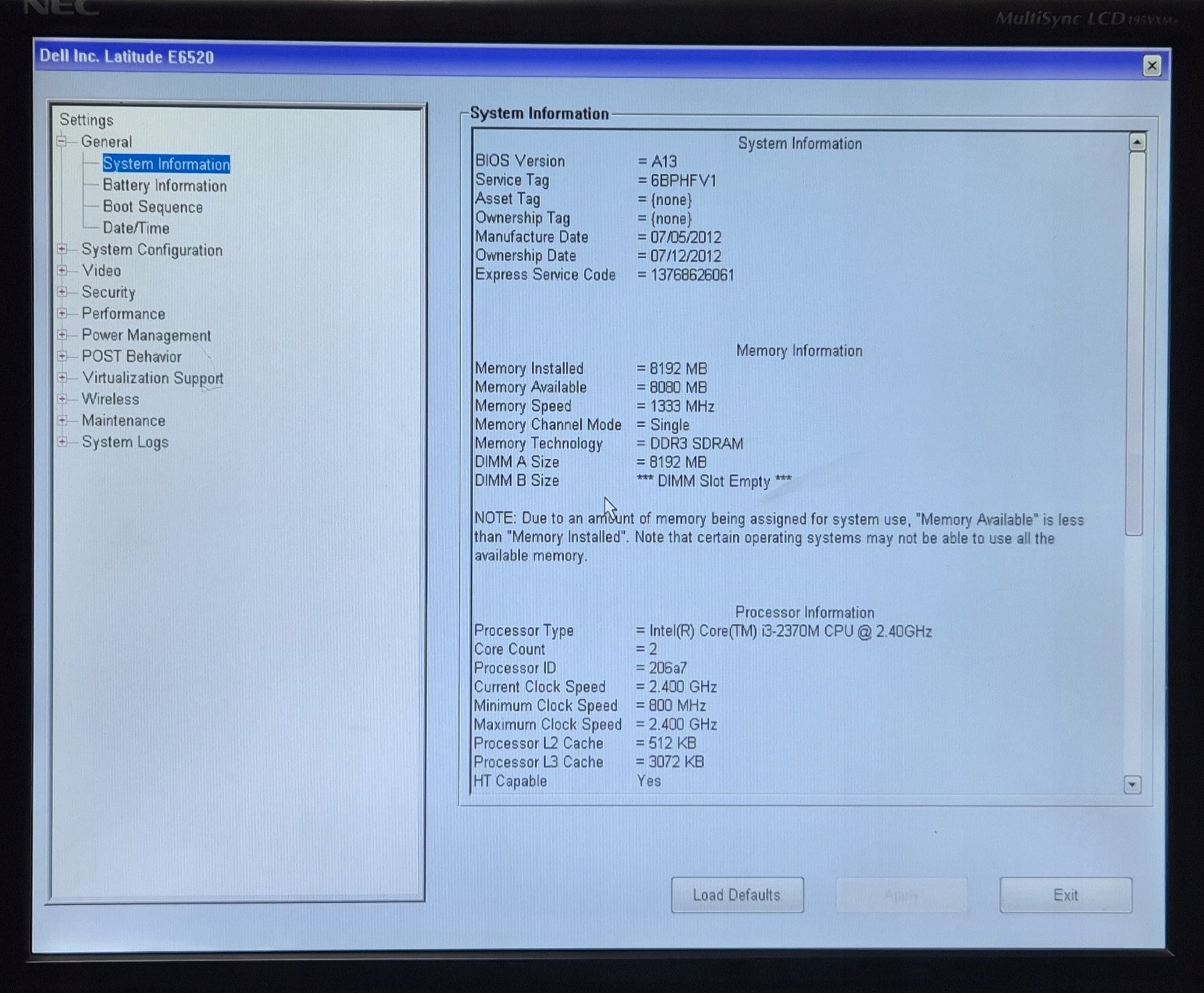Expand the System Logs node
1204x993 pixels.
[x=62, y=441]
